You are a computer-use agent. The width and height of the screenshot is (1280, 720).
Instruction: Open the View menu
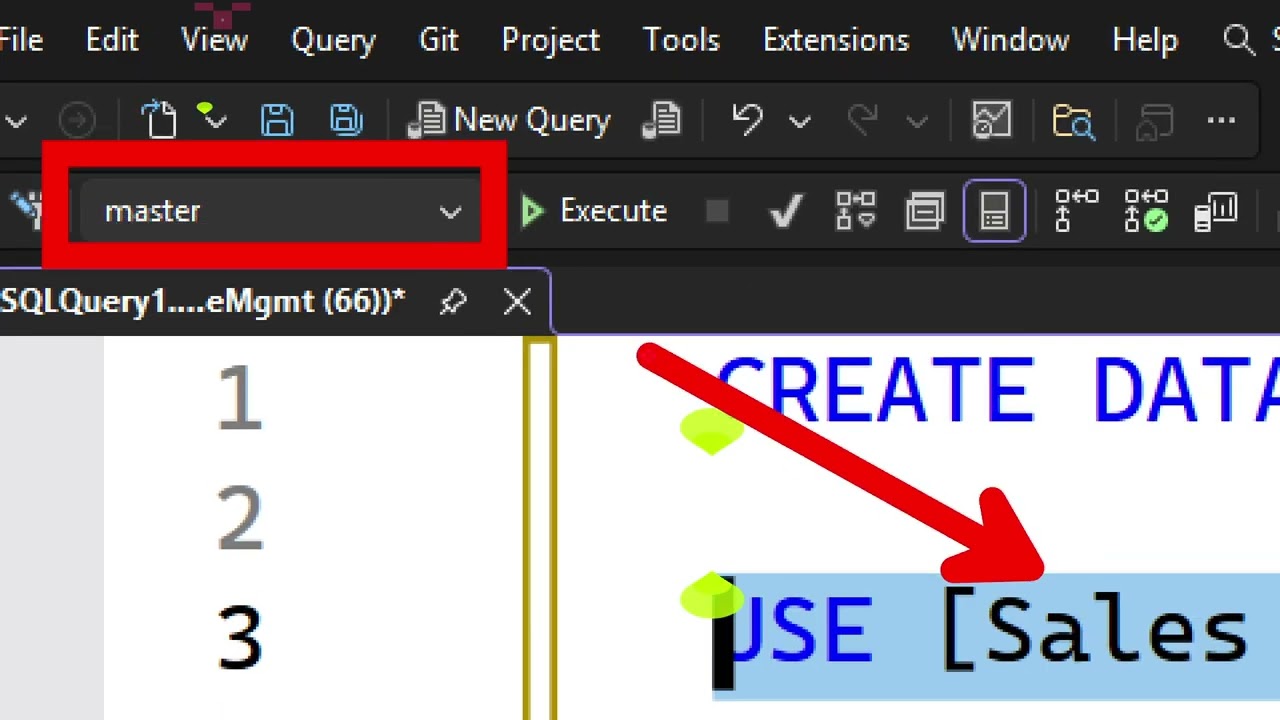tap(214, 40)
